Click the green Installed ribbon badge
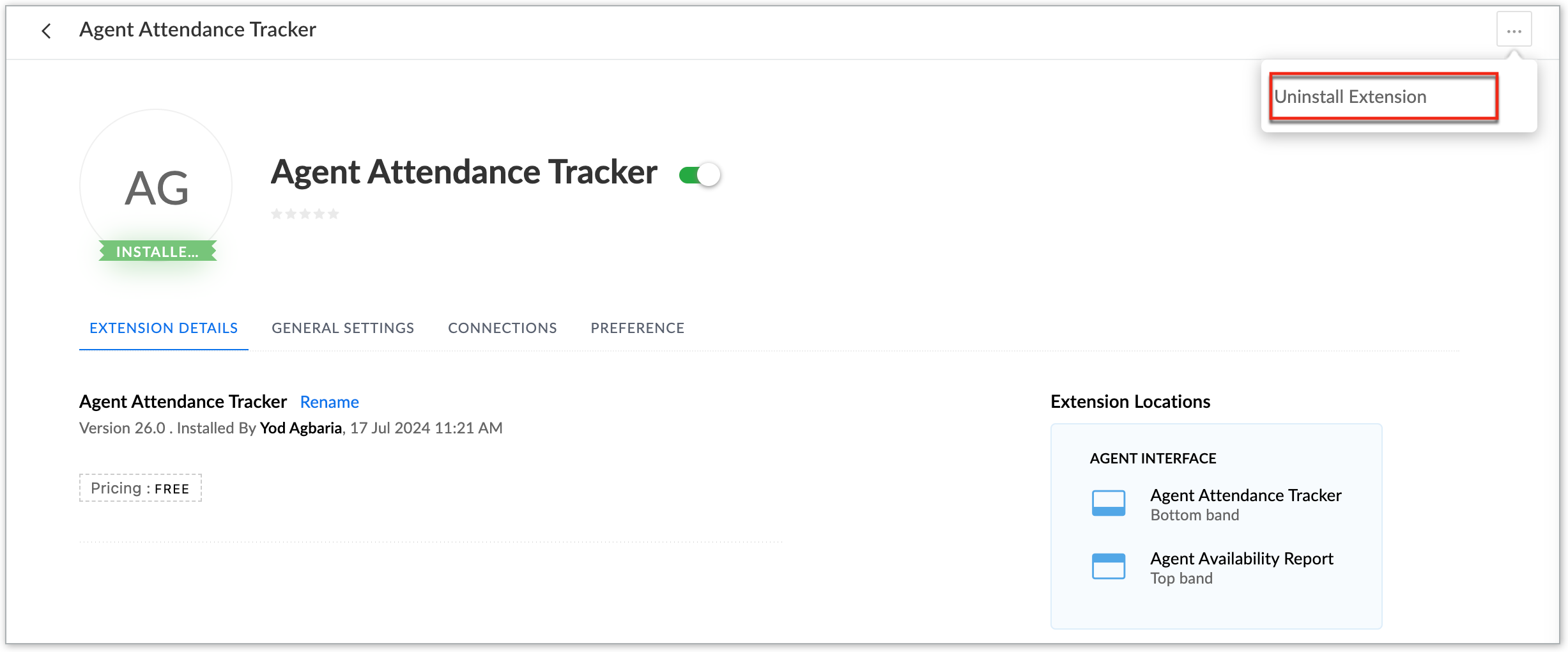This screenshot has width=1568, height=652. click(x=157, y=251)
